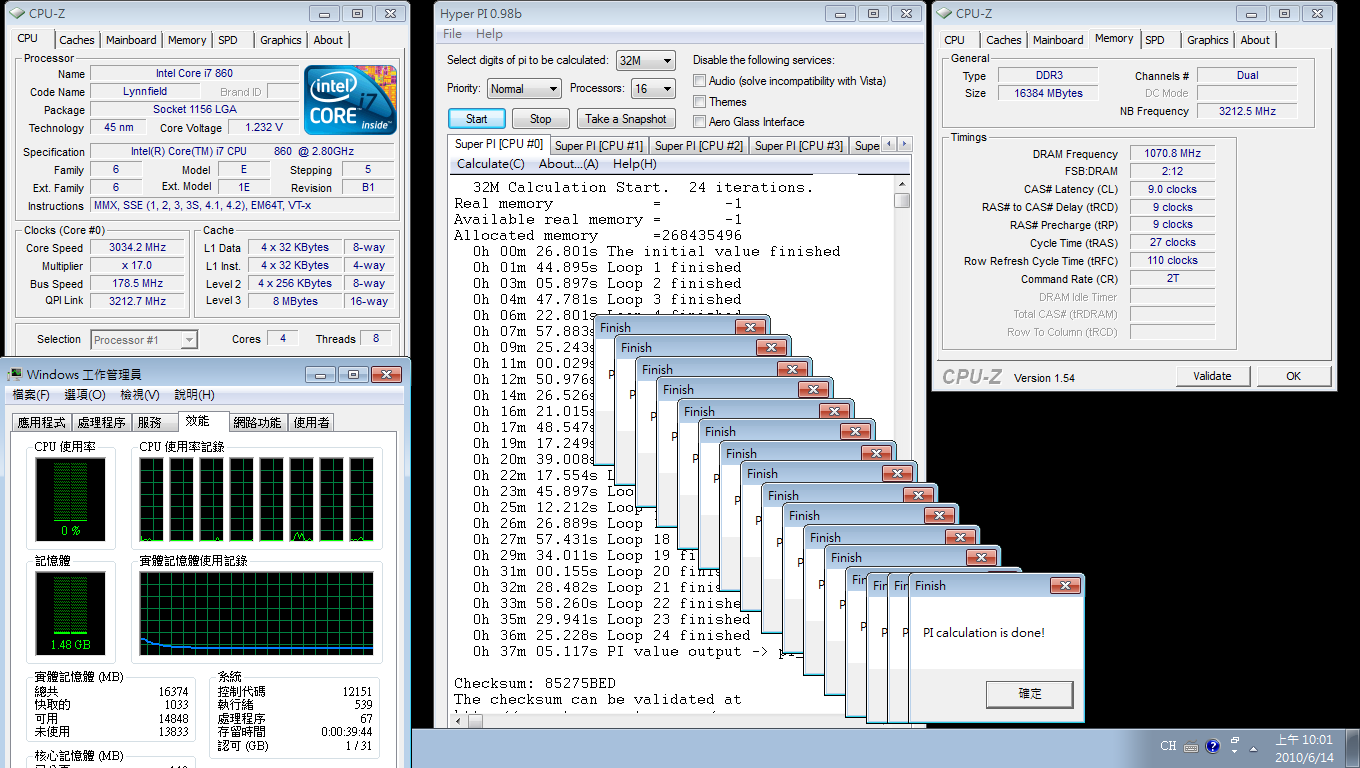Open Memory tab in left CPU-Z window
Image resolution: width=1360 pixels, height=768 pixels.
(x=187, y=40)
